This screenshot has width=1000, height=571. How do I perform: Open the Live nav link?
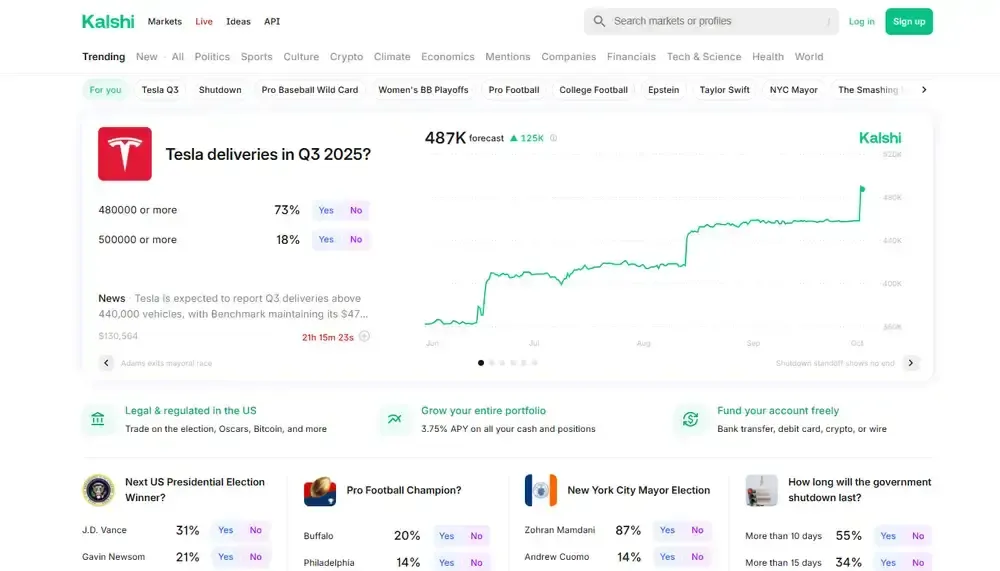pyautogui.click(x=204, y=21)
